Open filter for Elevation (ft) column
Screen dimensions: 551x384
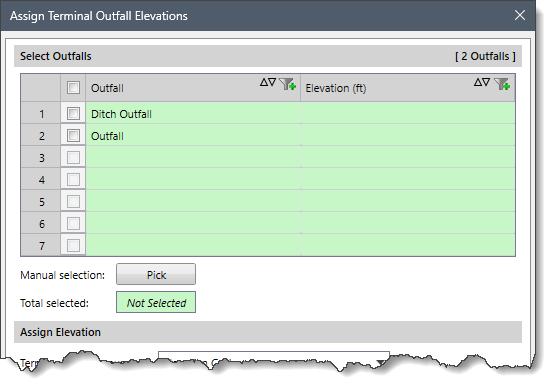502,84
